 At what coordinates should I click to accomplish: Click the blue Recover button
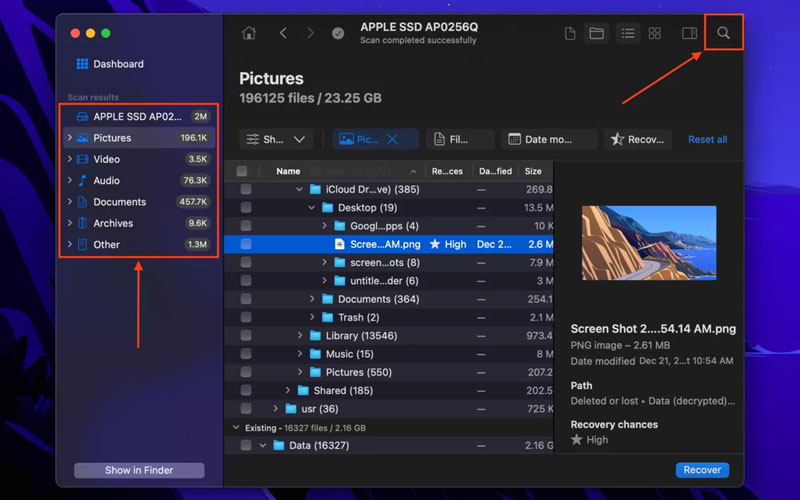pos(702,470)
